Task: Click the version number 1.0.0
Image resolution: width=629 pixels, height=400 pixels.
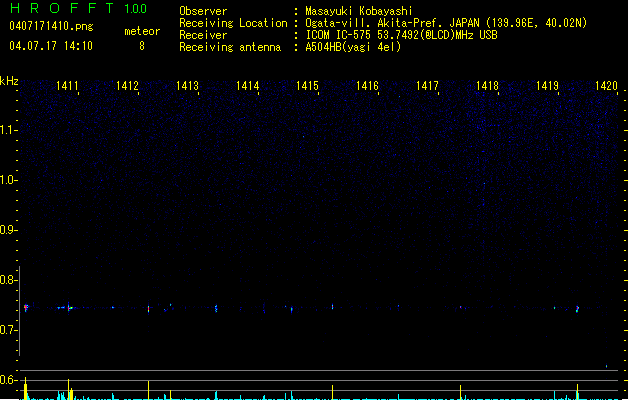Action: [x=135, y=9]
